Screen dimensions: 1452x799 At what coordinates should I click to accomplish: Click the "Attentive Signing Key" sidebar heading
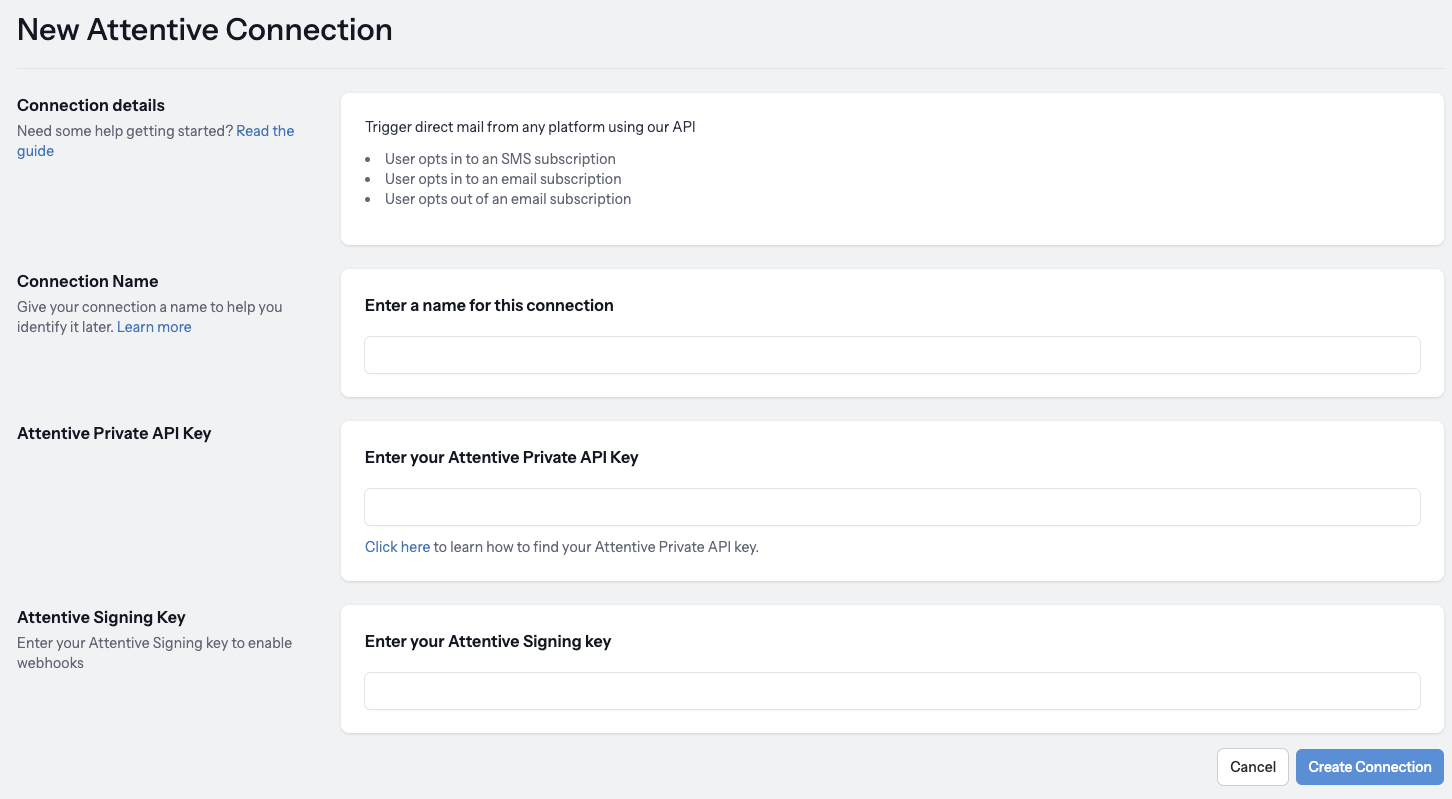coord(101,617)
